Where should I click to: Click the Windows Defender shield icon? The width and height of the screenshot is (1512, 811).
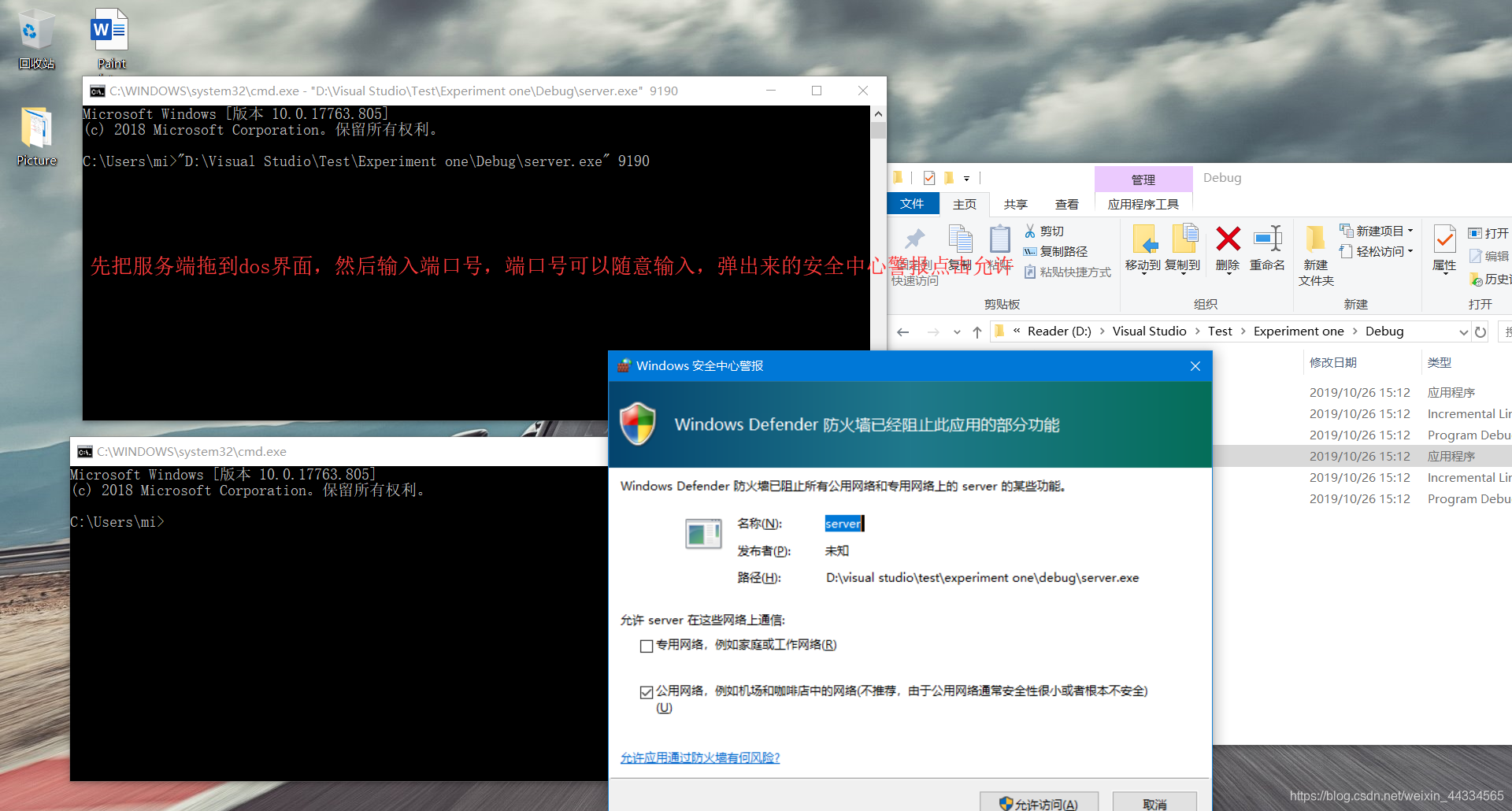pos(638,424)
